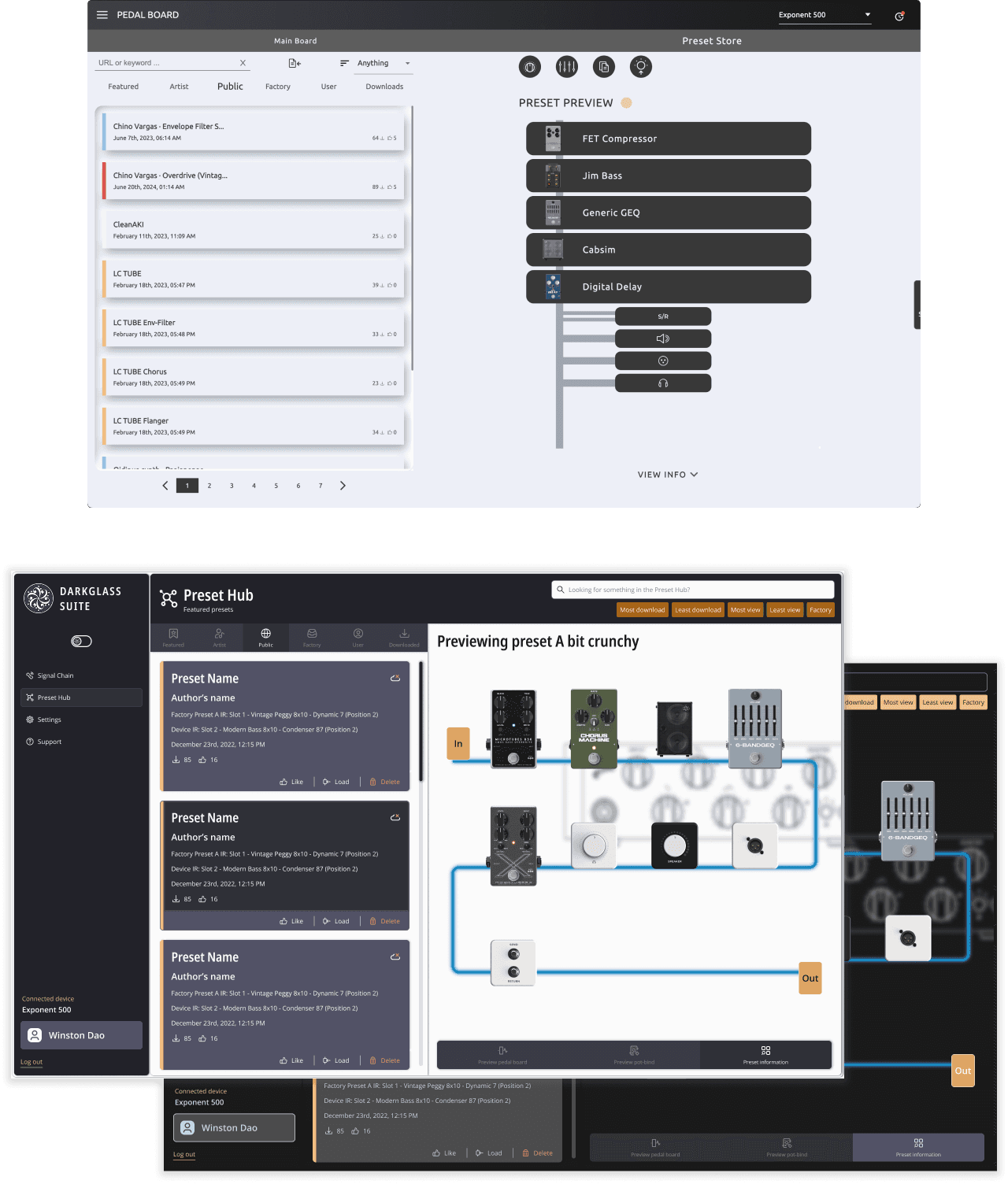
Task: Select the Downloads tab in Pedal Board
Action: coord(384,87)
